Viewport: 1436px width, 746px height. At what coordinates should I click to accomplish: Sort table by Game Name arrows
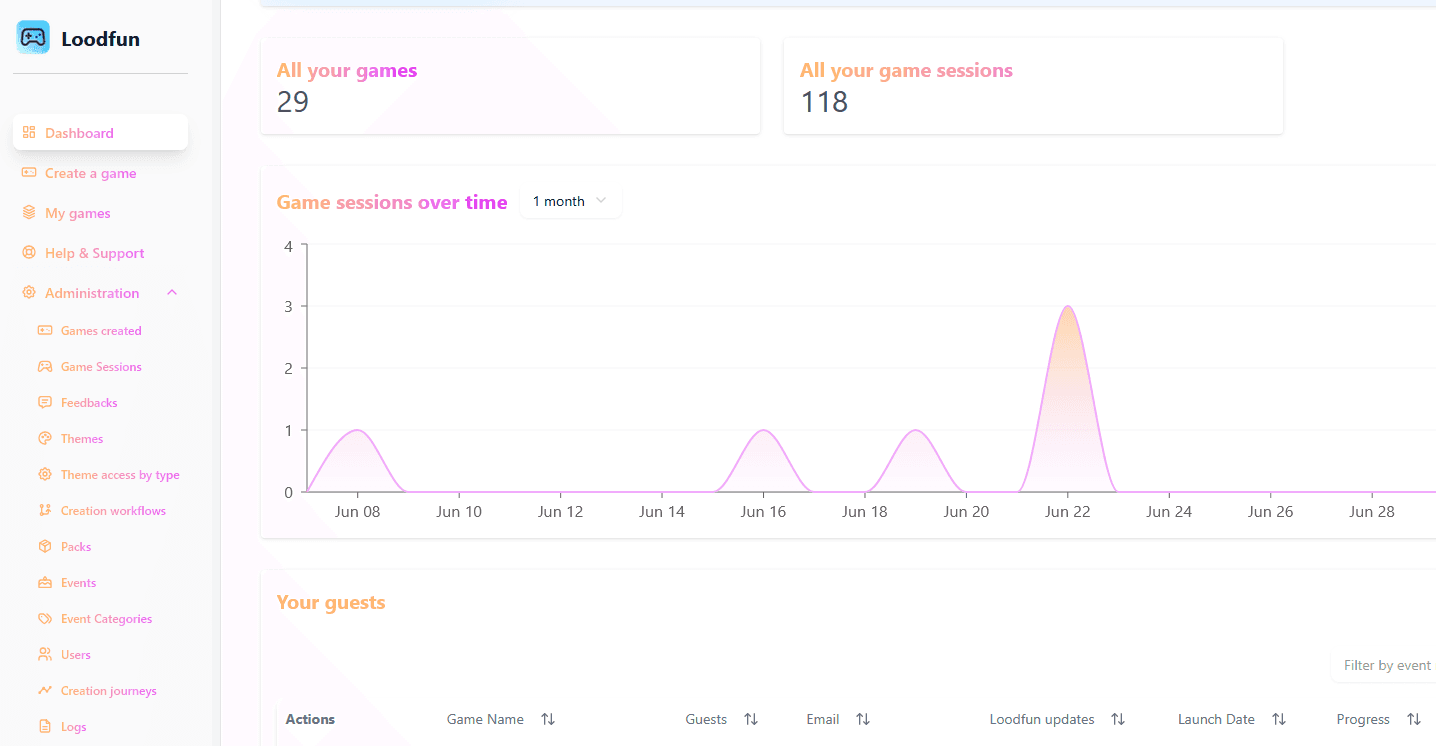(547, 719)
